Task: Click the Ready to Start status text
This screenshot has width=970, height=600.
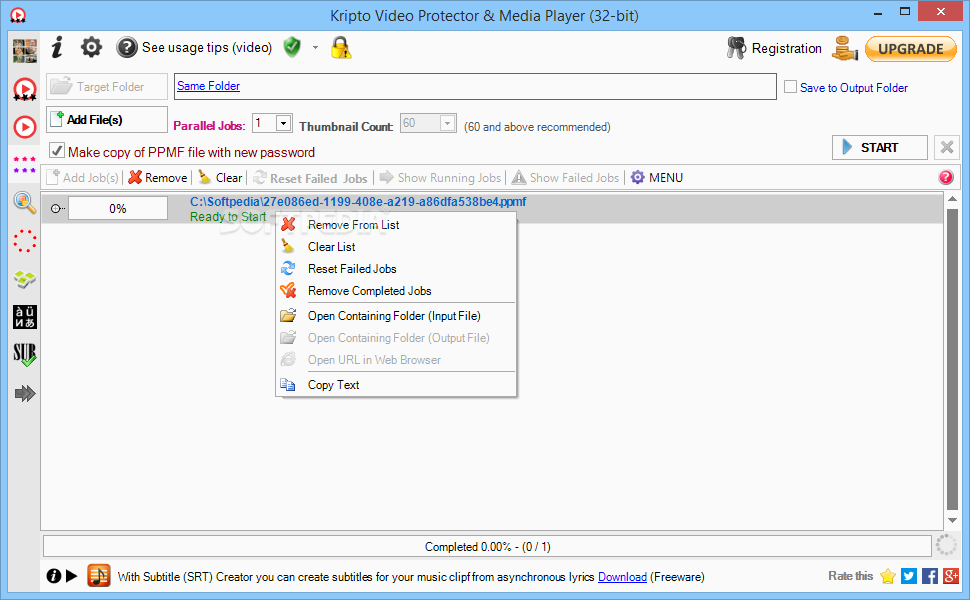Action: (228, 216)
